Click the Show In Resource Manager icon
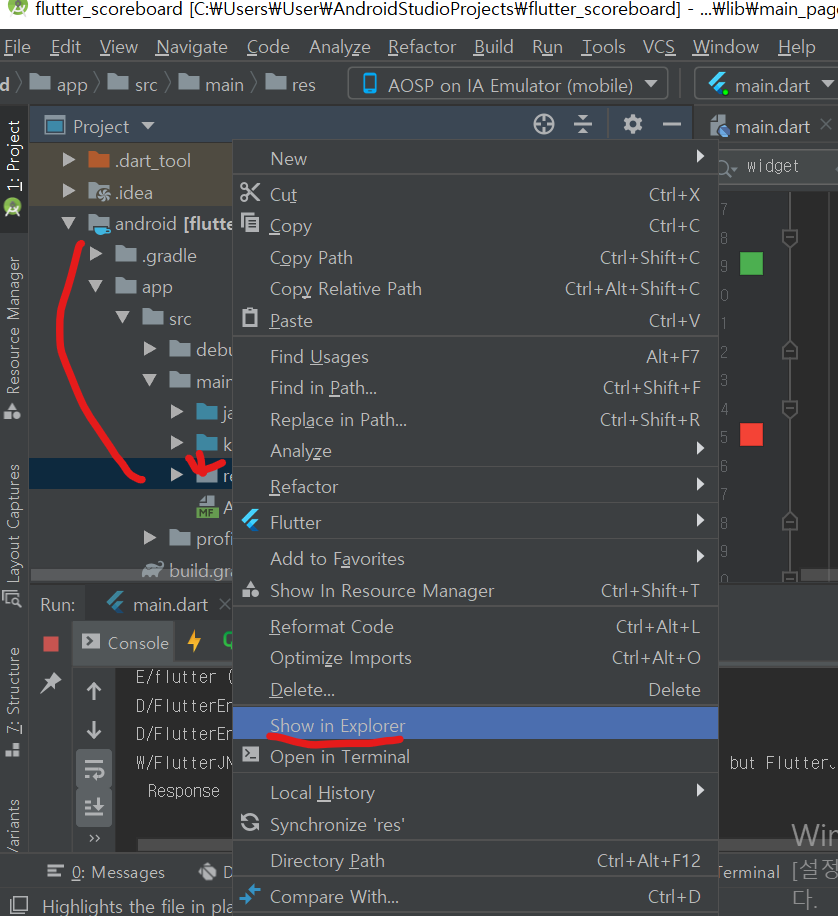The image size is (838, 916). click(x=251, y=589)
